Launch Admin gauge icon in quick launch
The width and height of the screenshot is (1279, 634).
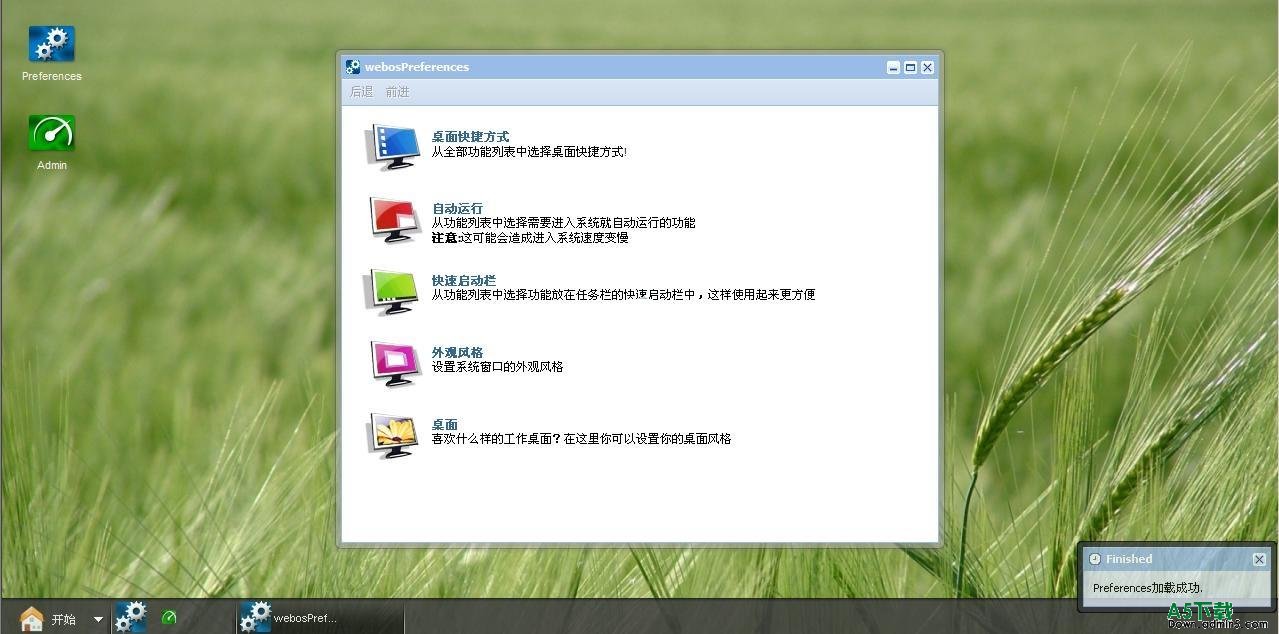point(169,618)
